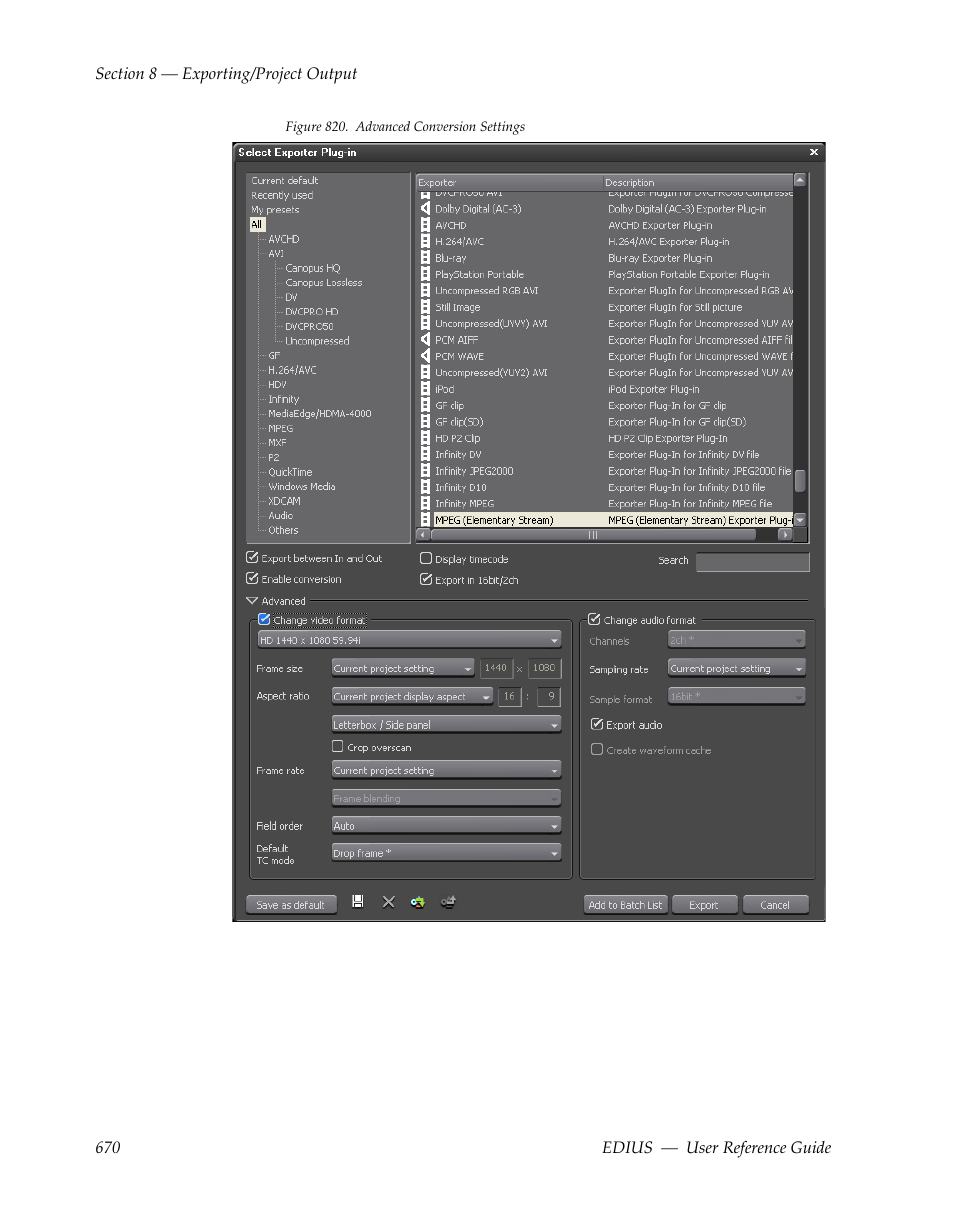
Task: Select the AVCHD exporter icon
Action: coord(425,225)
